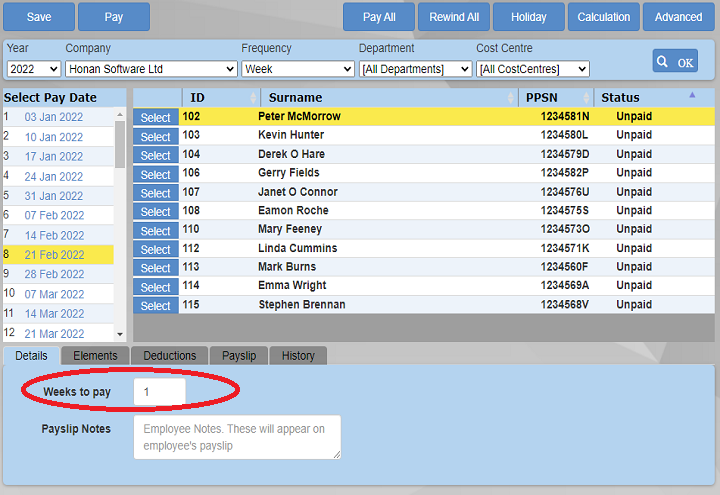
Task: Click the search OK button with magnifier icon
Action: [x=675, y=61]
